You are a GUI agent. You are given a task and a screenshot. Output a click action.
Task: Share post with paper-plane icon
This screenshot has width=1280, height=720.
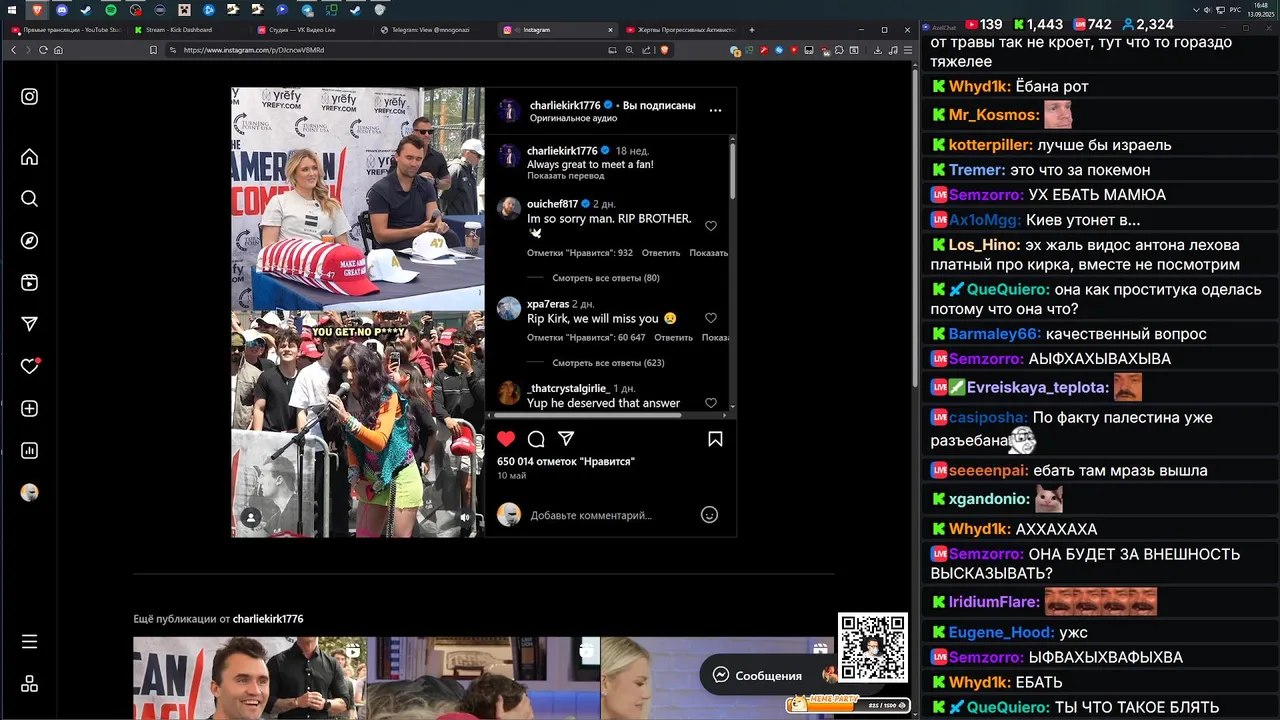(x=566, y=439)
